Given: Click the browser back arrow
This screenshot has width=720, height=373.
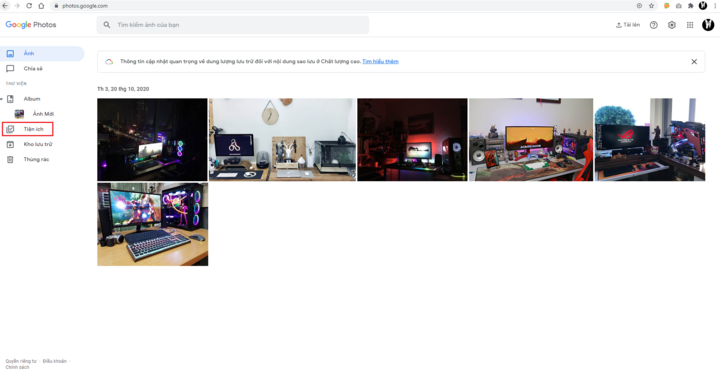Looking at the screenshot, I should (5, 6).
